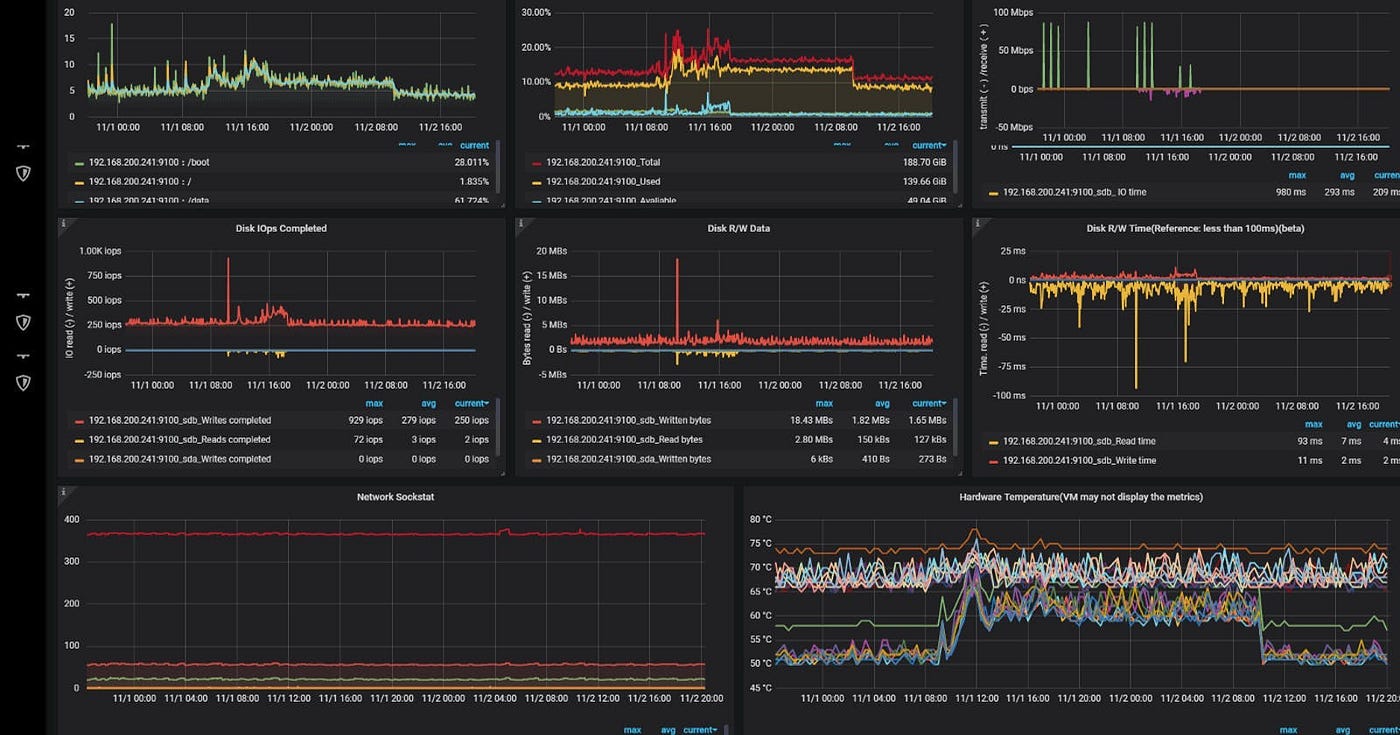Click the info icon on Hardware Temperature panel

748,491
